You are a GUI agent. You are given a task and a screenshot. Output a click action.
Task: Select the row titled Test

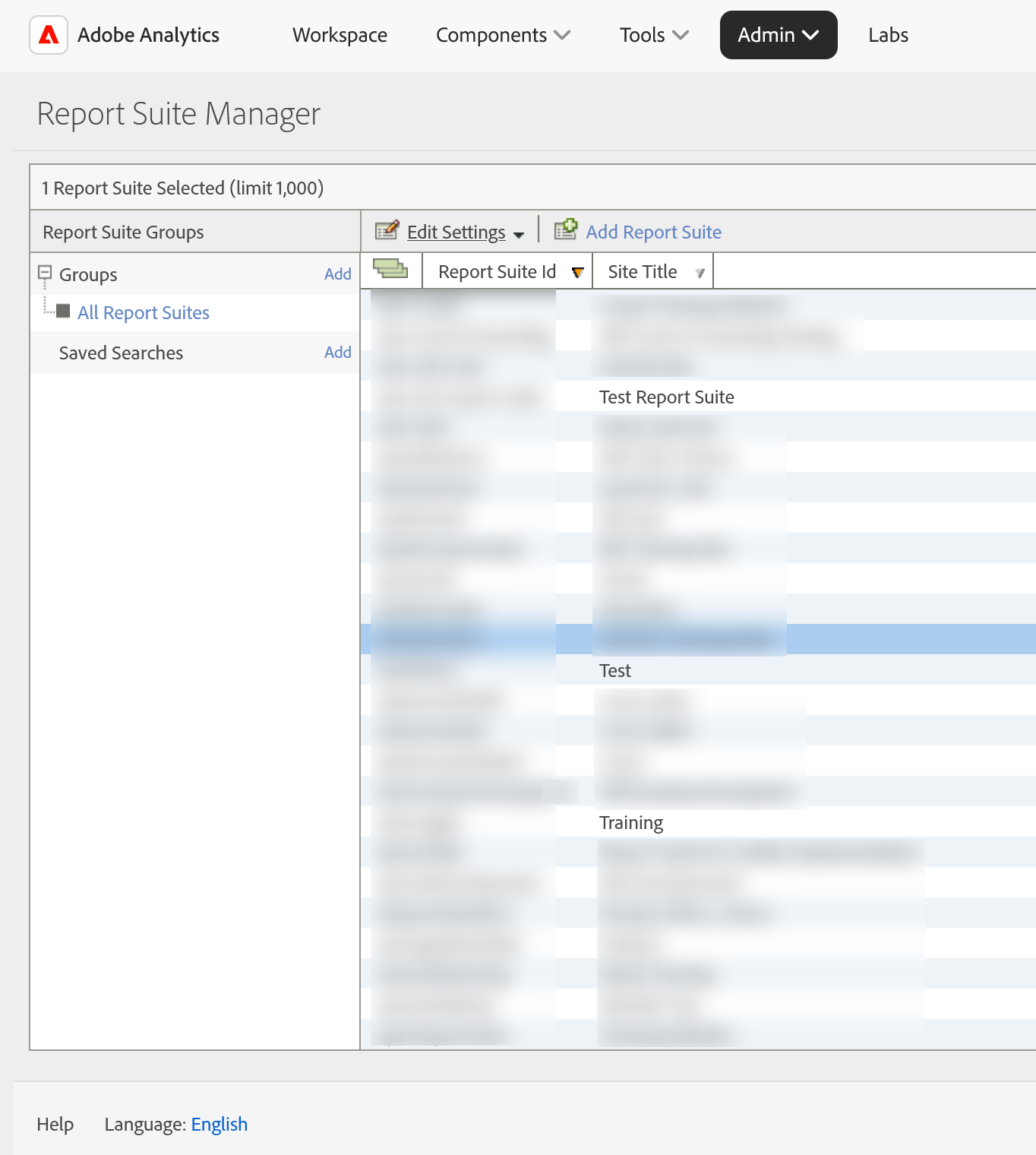698,669
